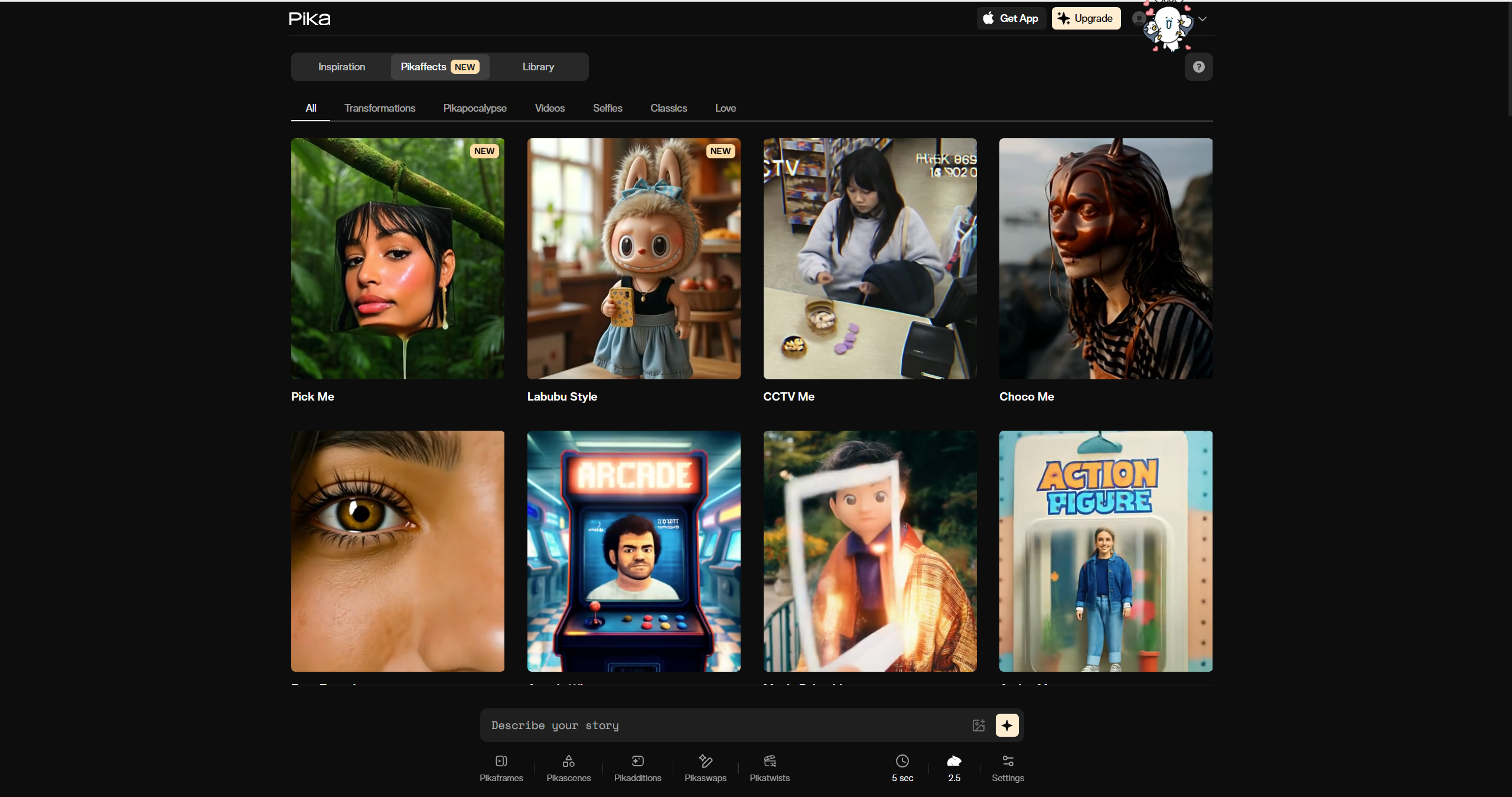The height and width of the screenshot is (797, 1512).
Task: Open the Pikaframes tool
Action: point(501,768)
